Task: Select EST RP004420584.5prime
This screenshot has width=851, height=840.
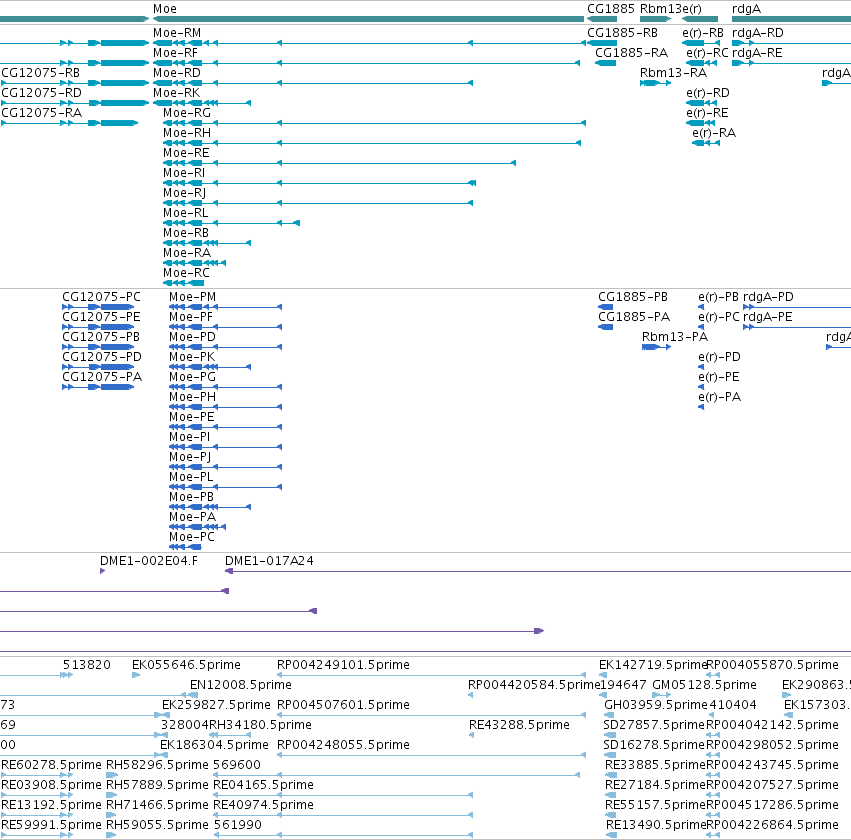Action: 534,685
